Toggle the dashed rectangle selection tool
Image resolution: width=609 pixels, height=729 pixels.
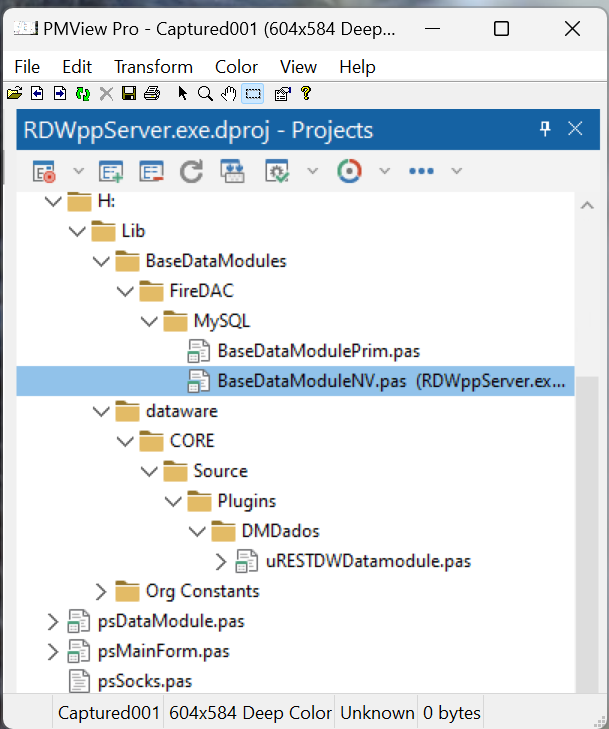[x=253, y=94]
